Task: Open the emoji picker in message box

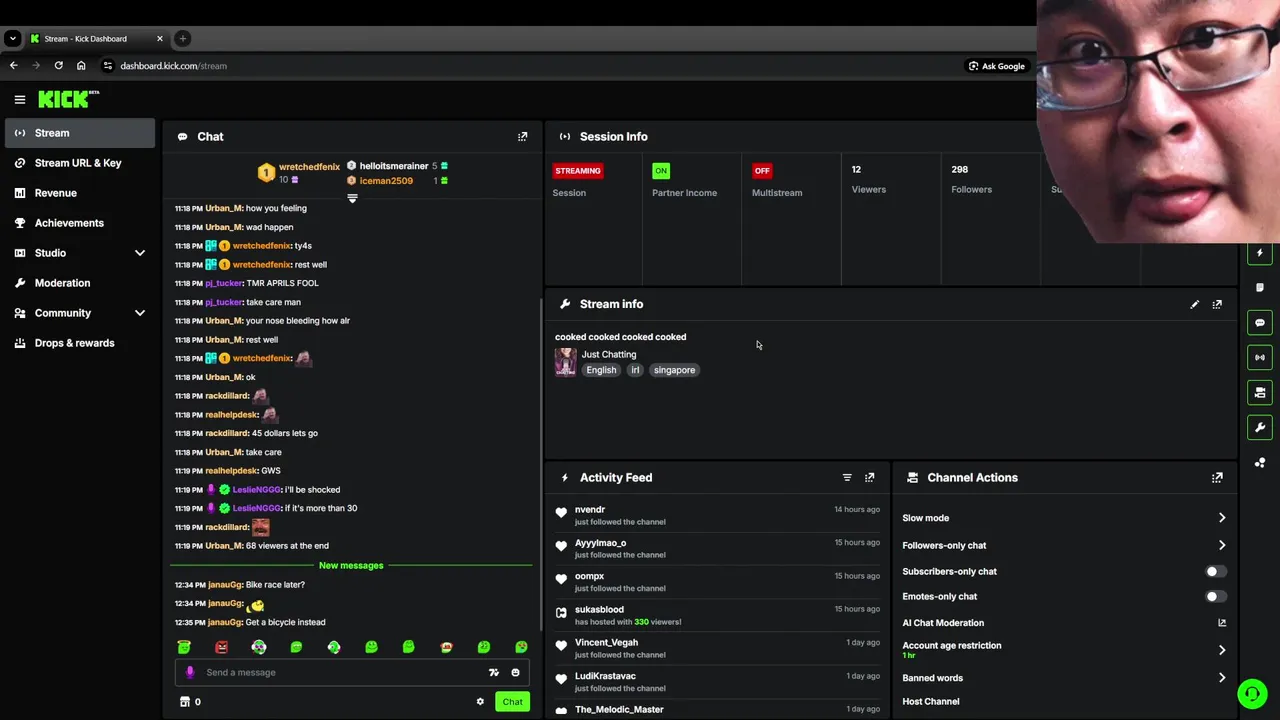Action: coord(516,673)
